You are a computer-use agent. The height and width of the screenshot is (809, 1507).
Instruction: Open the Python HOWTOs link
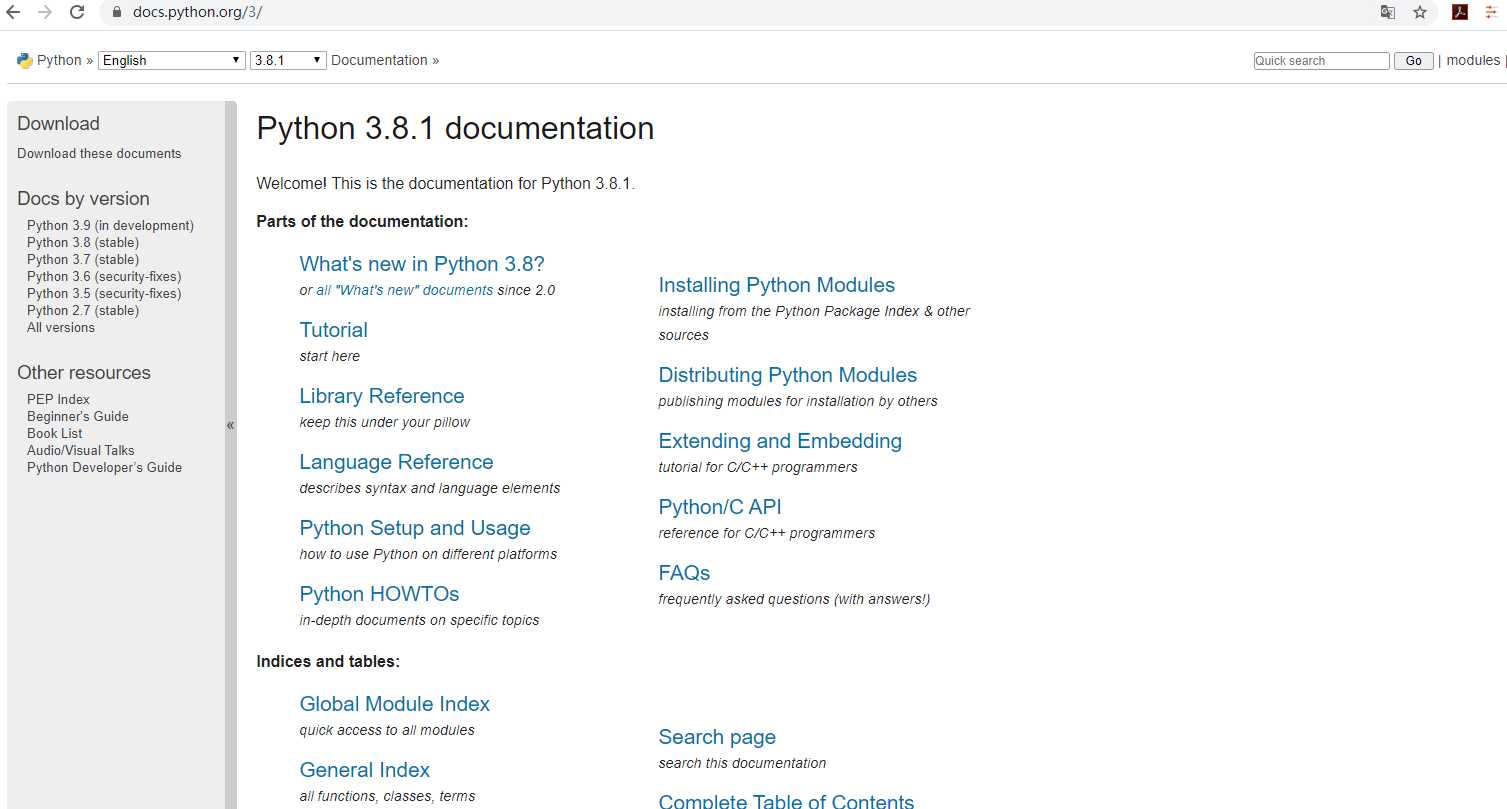(x=380, y=594)
